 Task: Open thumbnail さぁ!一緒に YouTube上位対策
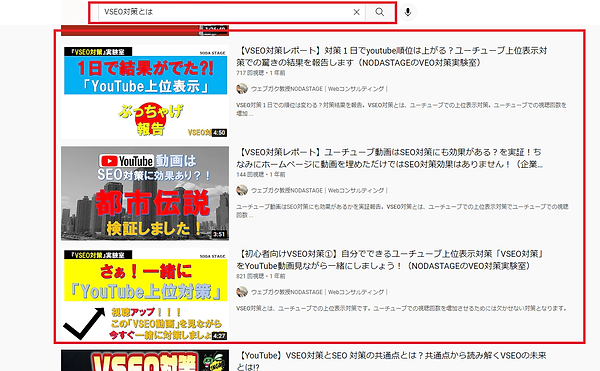click(145, 295)
